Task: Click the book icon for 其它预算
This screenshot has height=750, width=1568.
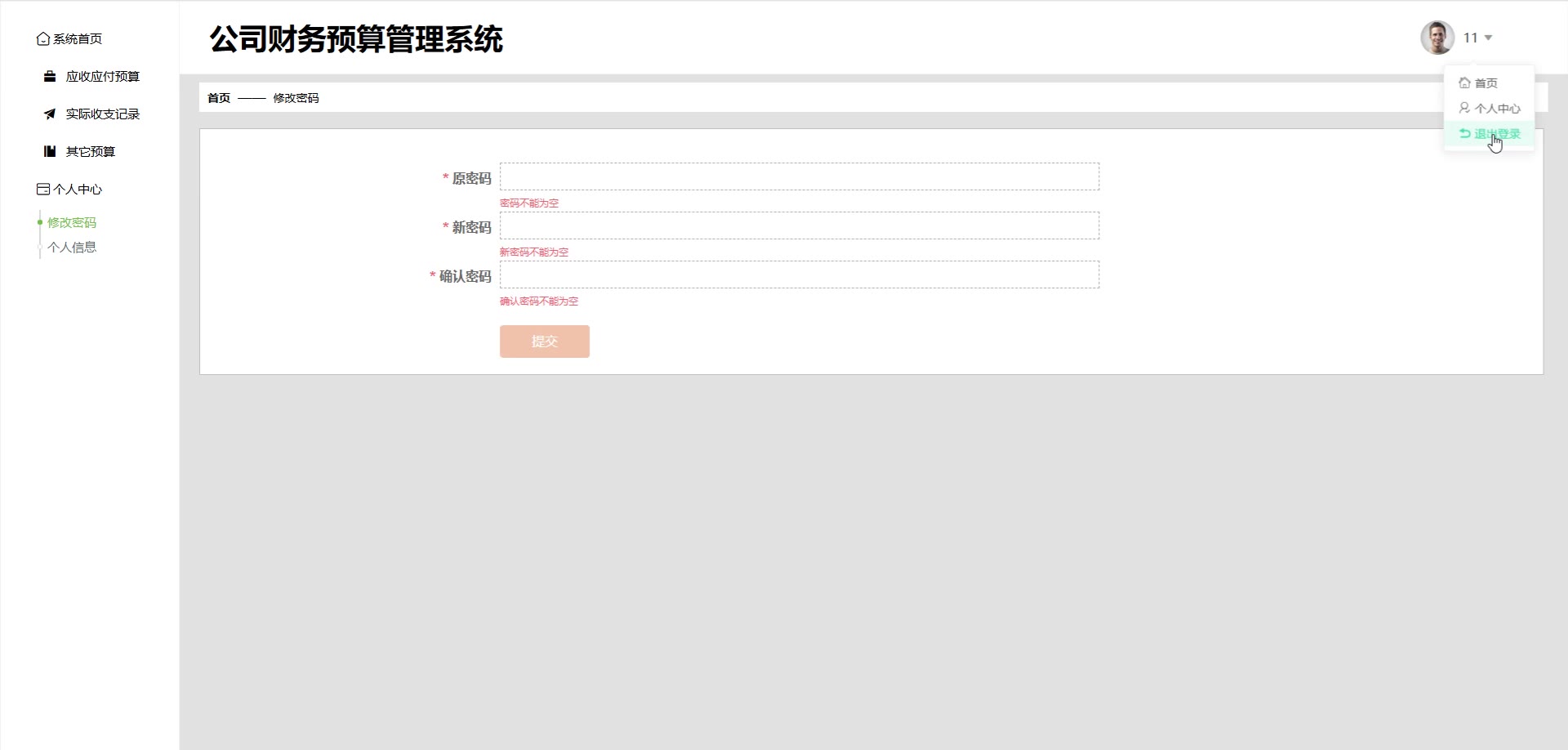Action: 50,151
